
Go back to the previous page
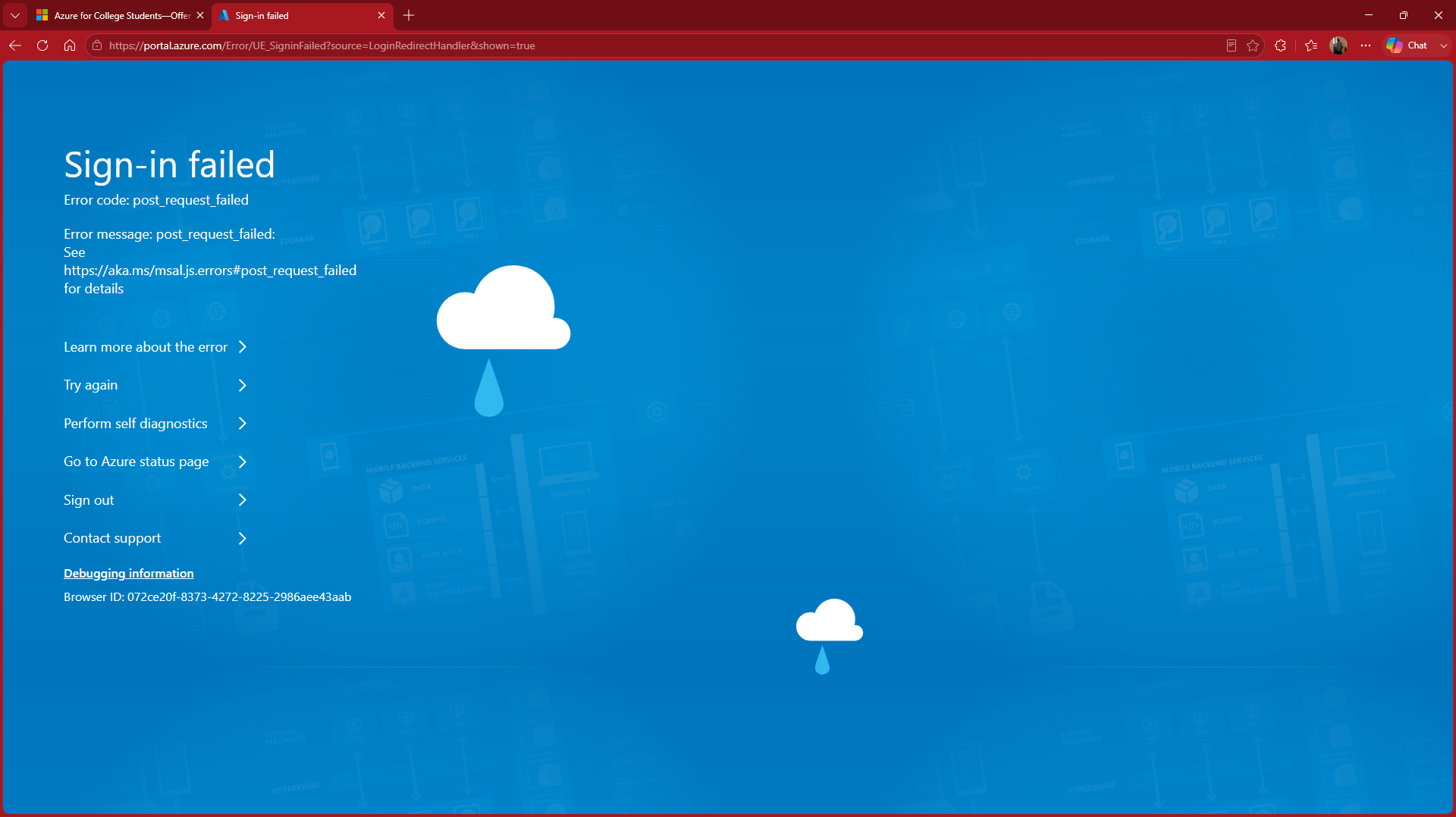(x=15, y=45)
